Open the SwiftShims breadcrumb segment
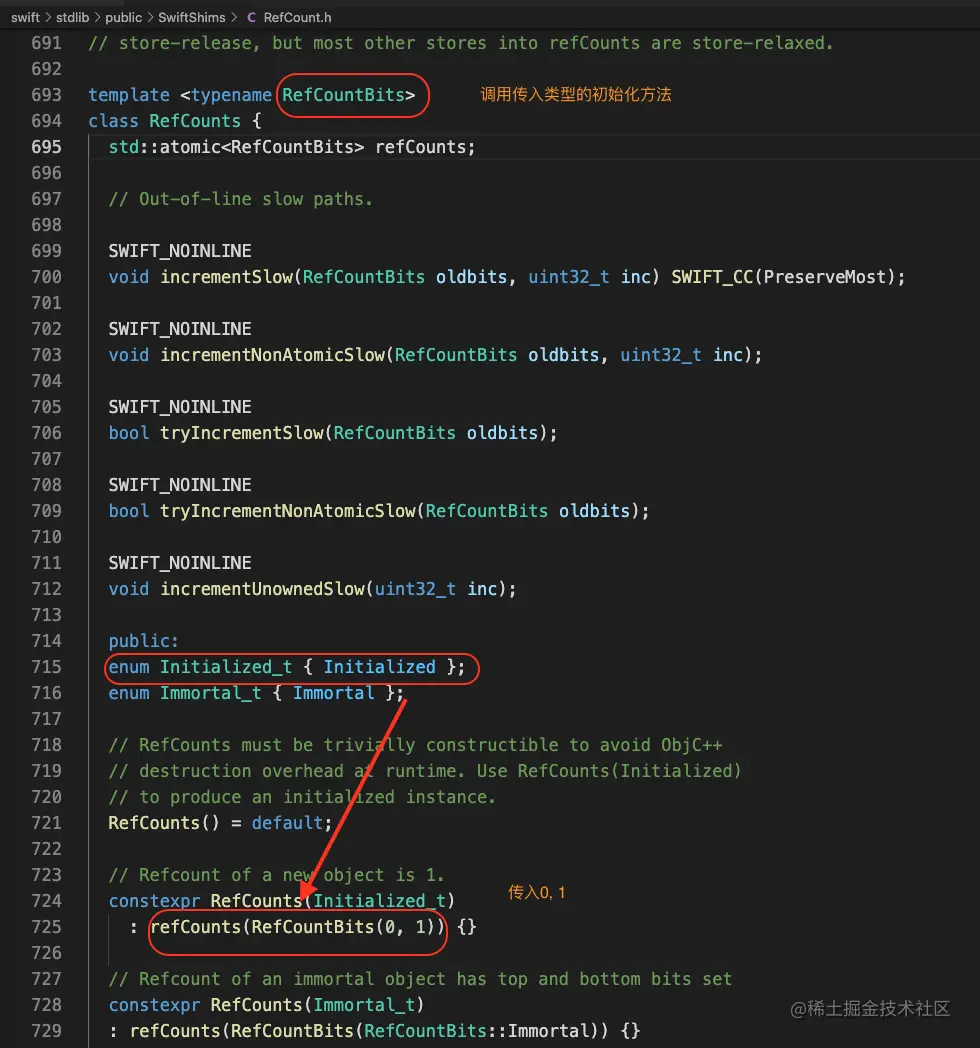Image resolution: width=980 pixels, height=1048 pixels. [x=192, y=17]
